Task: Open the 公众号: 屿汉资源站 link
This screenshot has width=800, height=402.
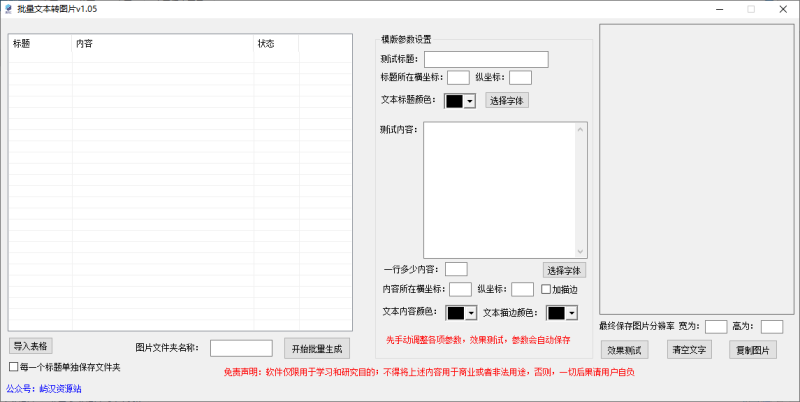Action: [x=44, y=389]
